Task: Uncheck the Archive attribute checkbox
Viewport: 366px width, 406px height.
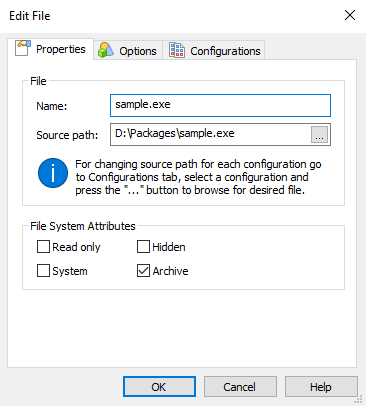Action: pyautogui.click(x=143, y=271)
